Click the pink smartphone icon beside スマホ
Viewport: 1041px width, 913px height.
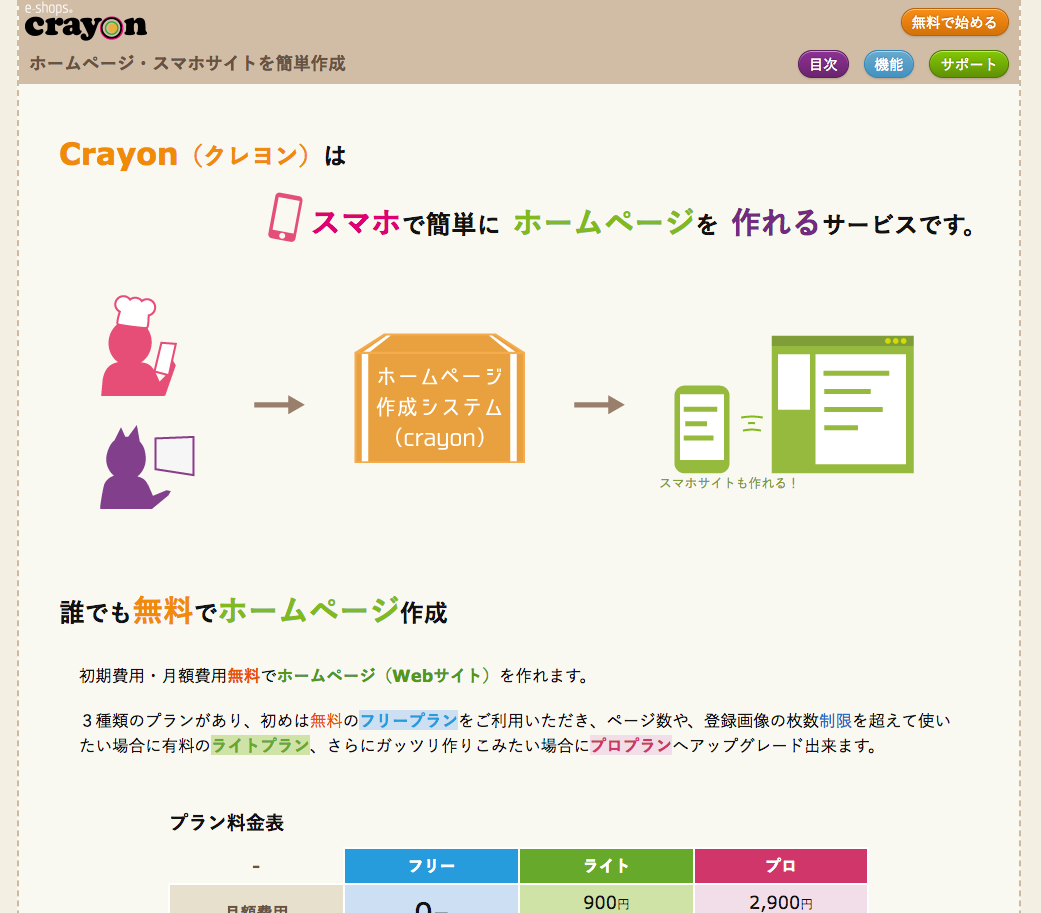(x=285, y=217)
